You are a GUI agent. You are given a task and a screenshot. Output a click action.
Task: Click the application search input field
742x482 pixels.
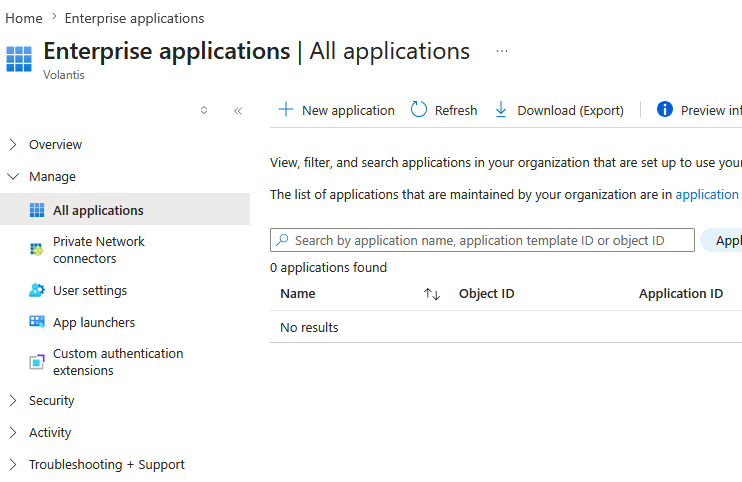coord(482,240)
